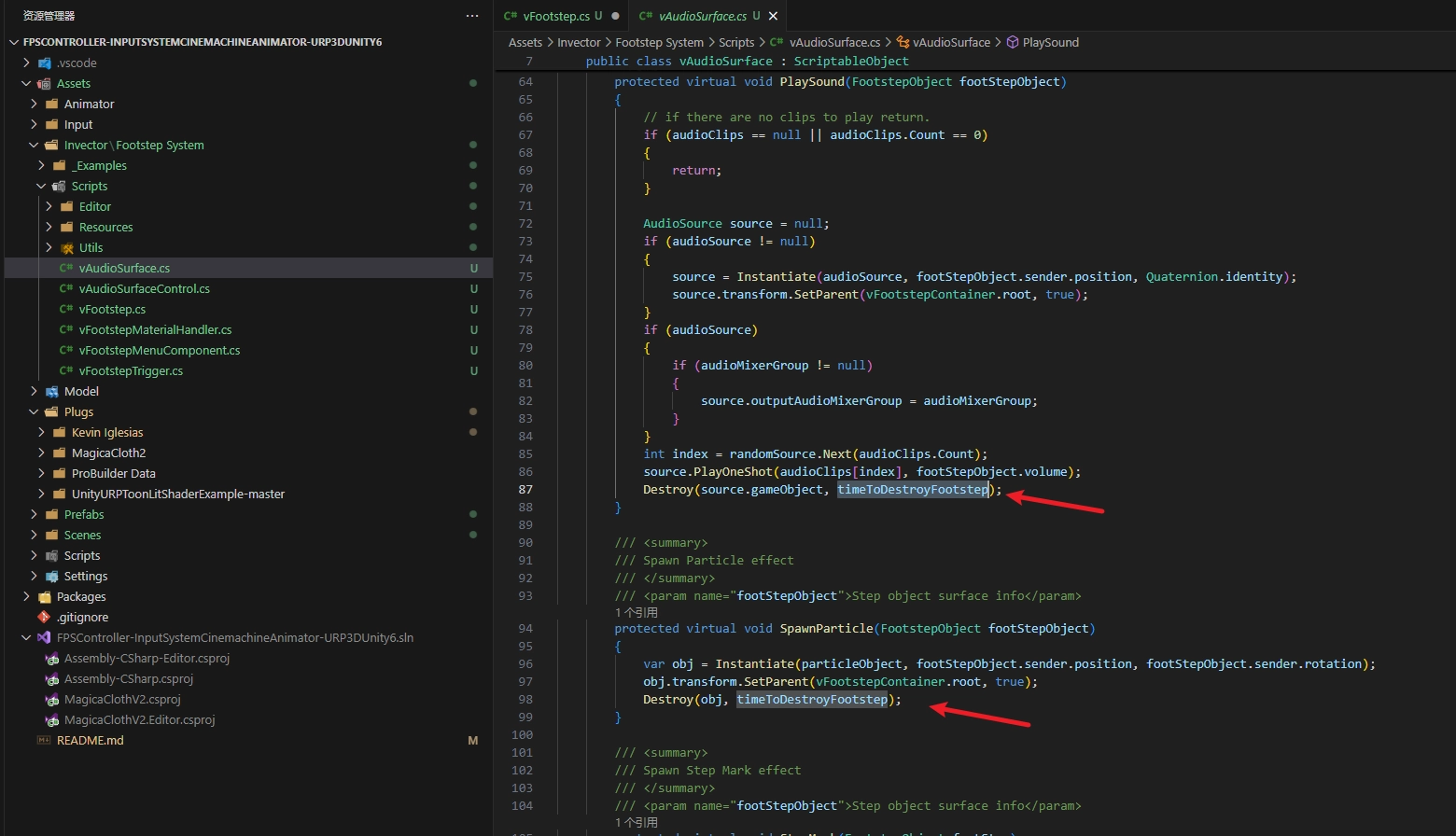Viewport: 1456px width, 836px height.
Task: Click the SpawnParticle method name
Action: point(826,628)
